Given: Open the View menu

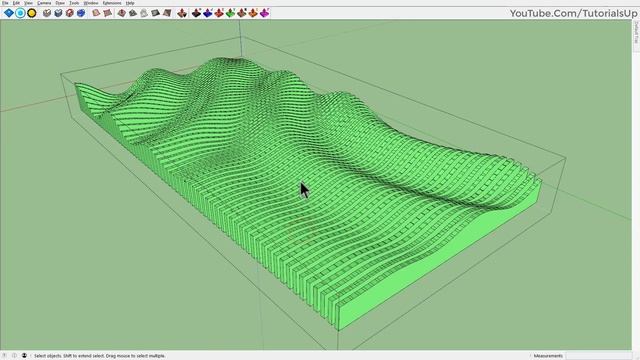Looking at the screenshot, I should (28, 3).
